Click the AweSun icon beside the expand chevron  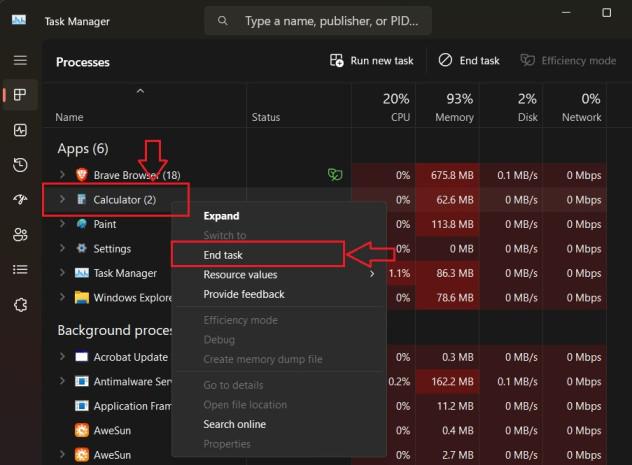[x=82, y=455]
